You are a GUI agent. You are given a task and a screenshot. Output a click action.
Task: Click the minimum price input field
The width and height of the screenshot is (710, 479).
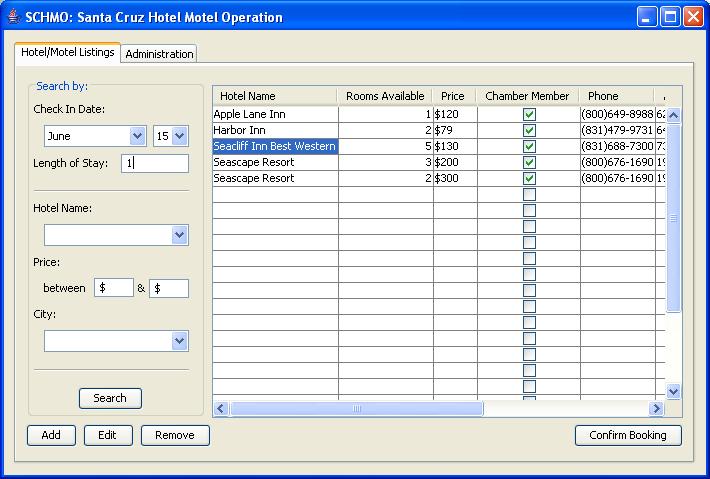114,288
